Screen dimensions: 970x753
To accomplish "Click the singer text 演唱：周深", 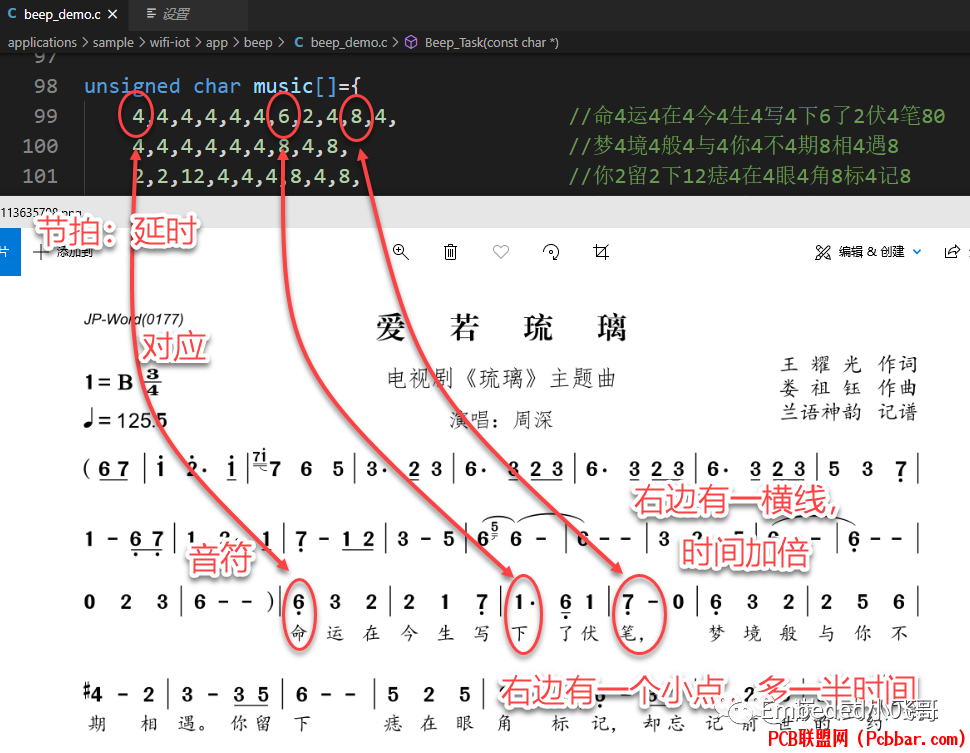I will tap(501, 420).
